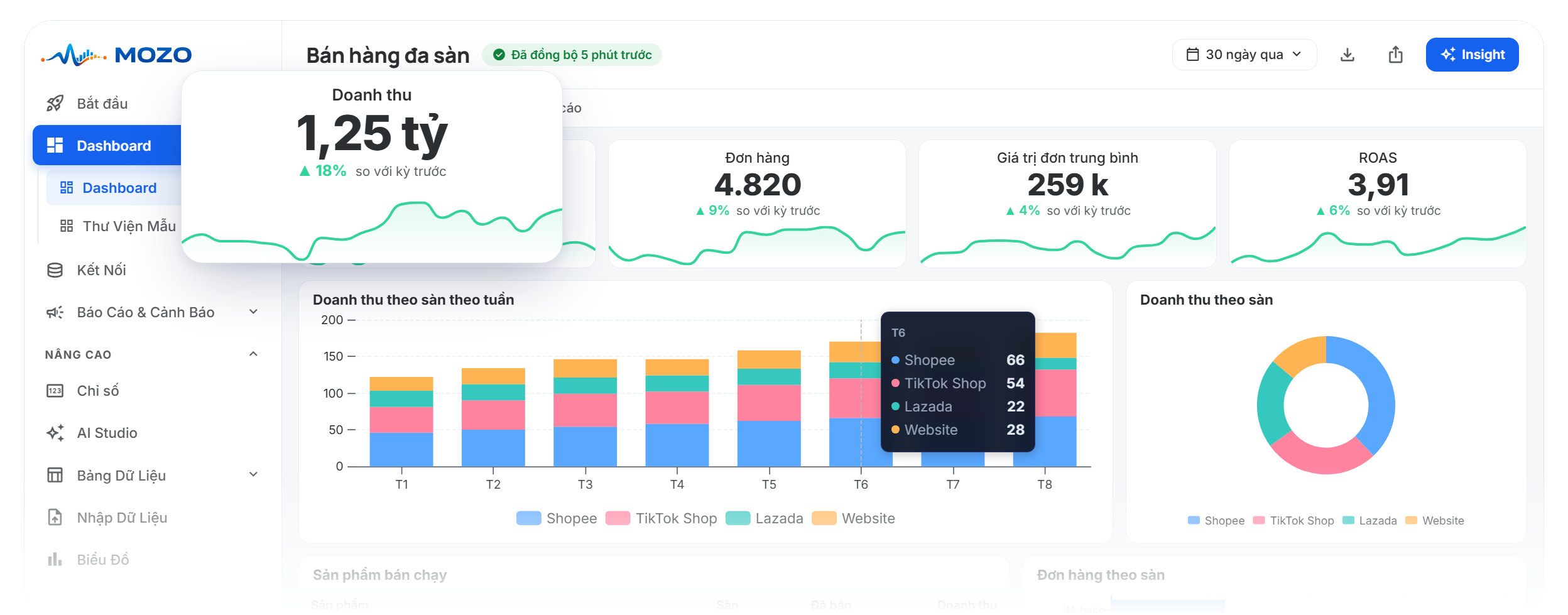Screen dimensions: 1568x615
Task: Click the T4 stacked bar
Action: click(x=677, y=413)
